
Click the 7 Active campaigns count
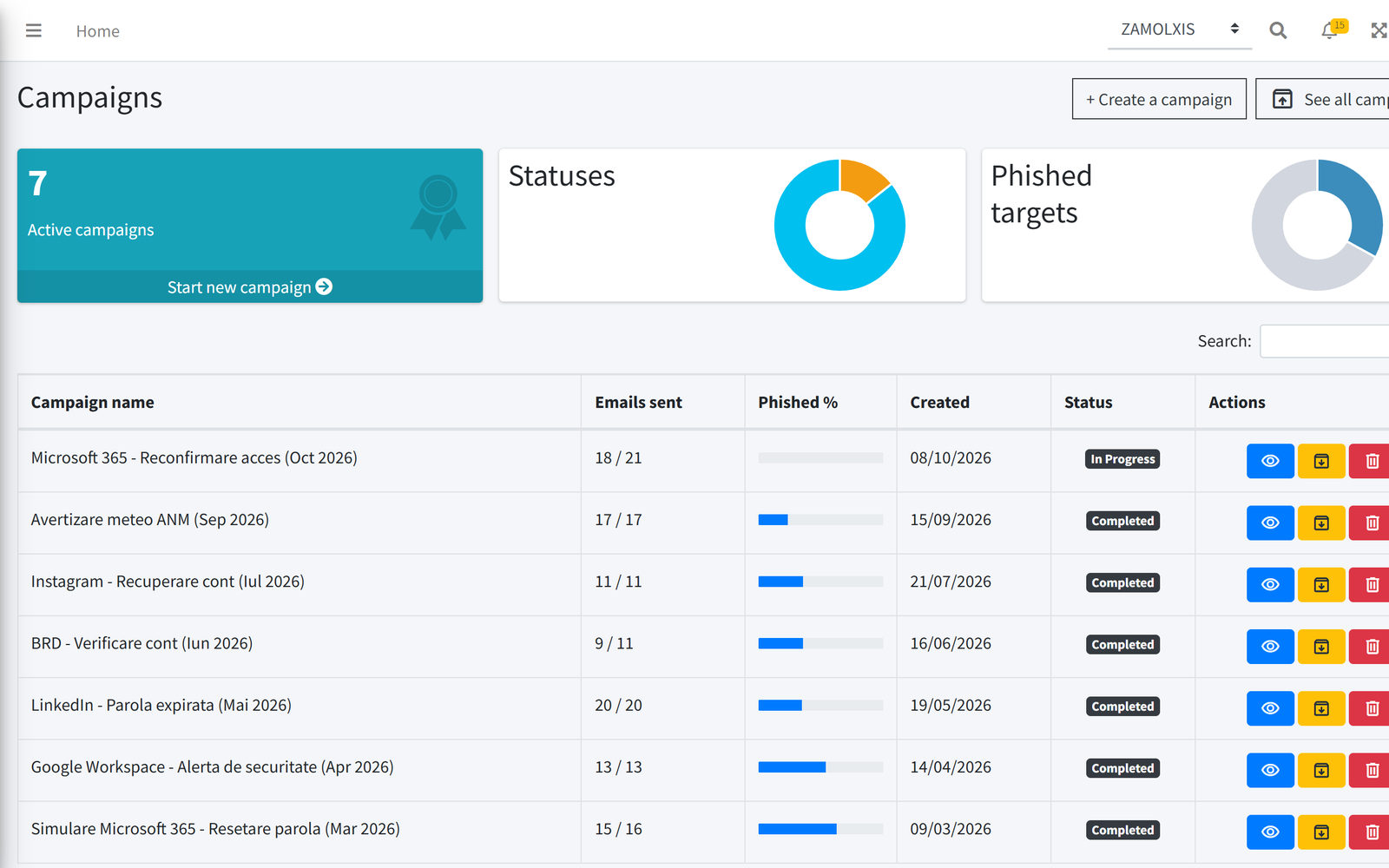point(37,183)
